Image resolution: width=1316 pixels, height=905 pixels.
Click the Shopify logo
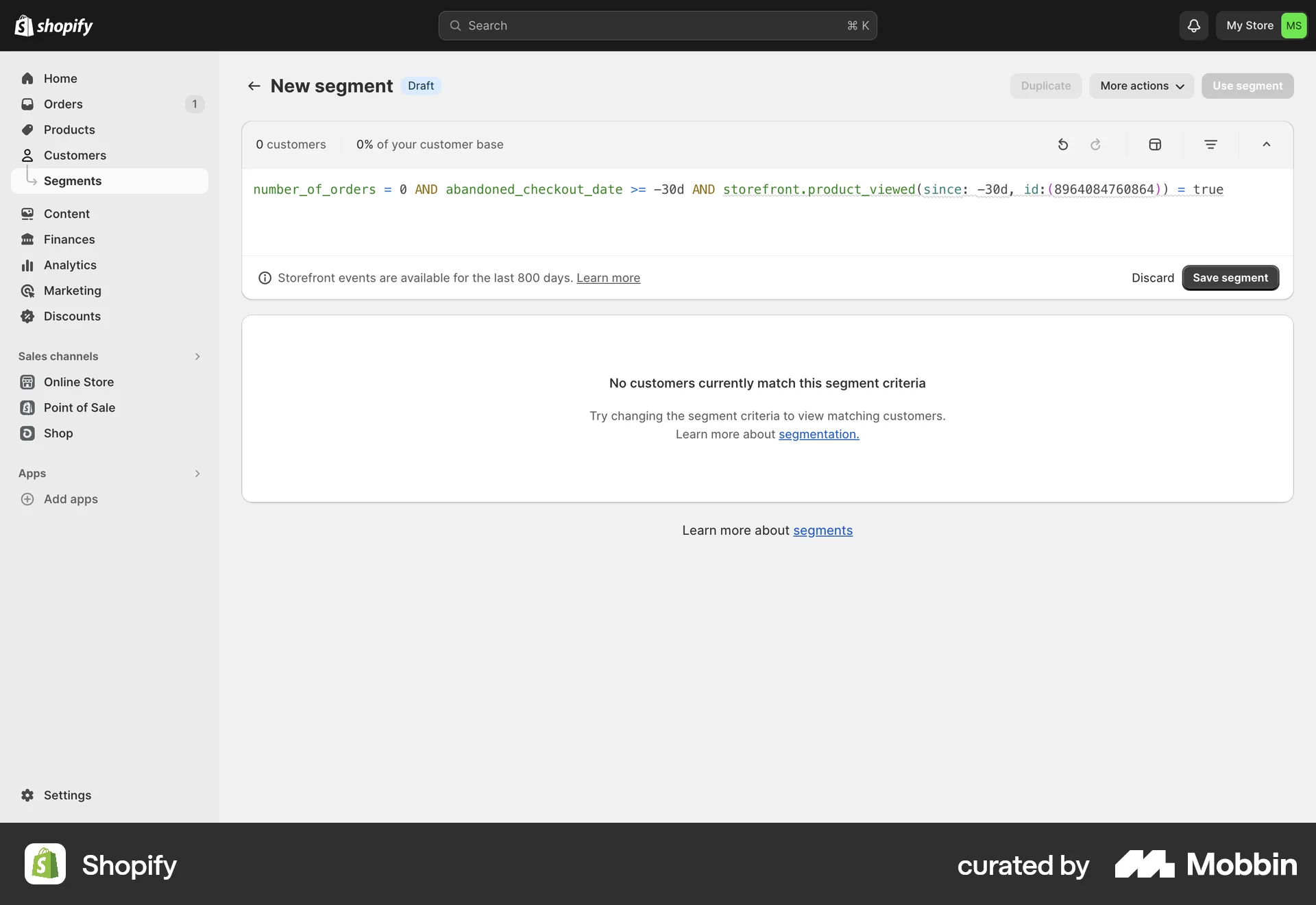(x=54, y=25)
